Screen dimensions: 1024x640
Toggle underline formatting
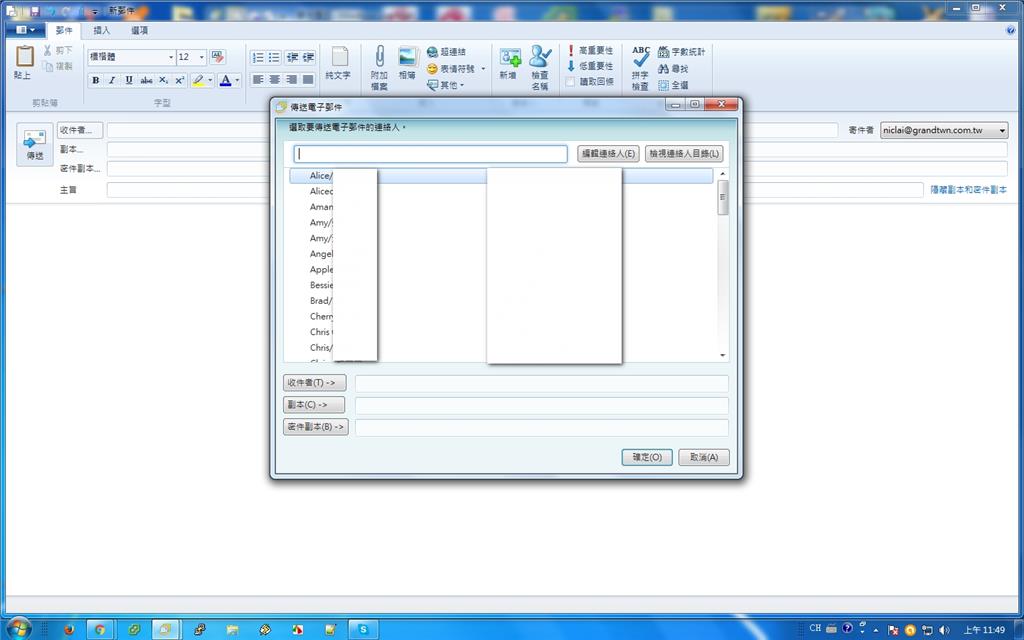(129, 80)
